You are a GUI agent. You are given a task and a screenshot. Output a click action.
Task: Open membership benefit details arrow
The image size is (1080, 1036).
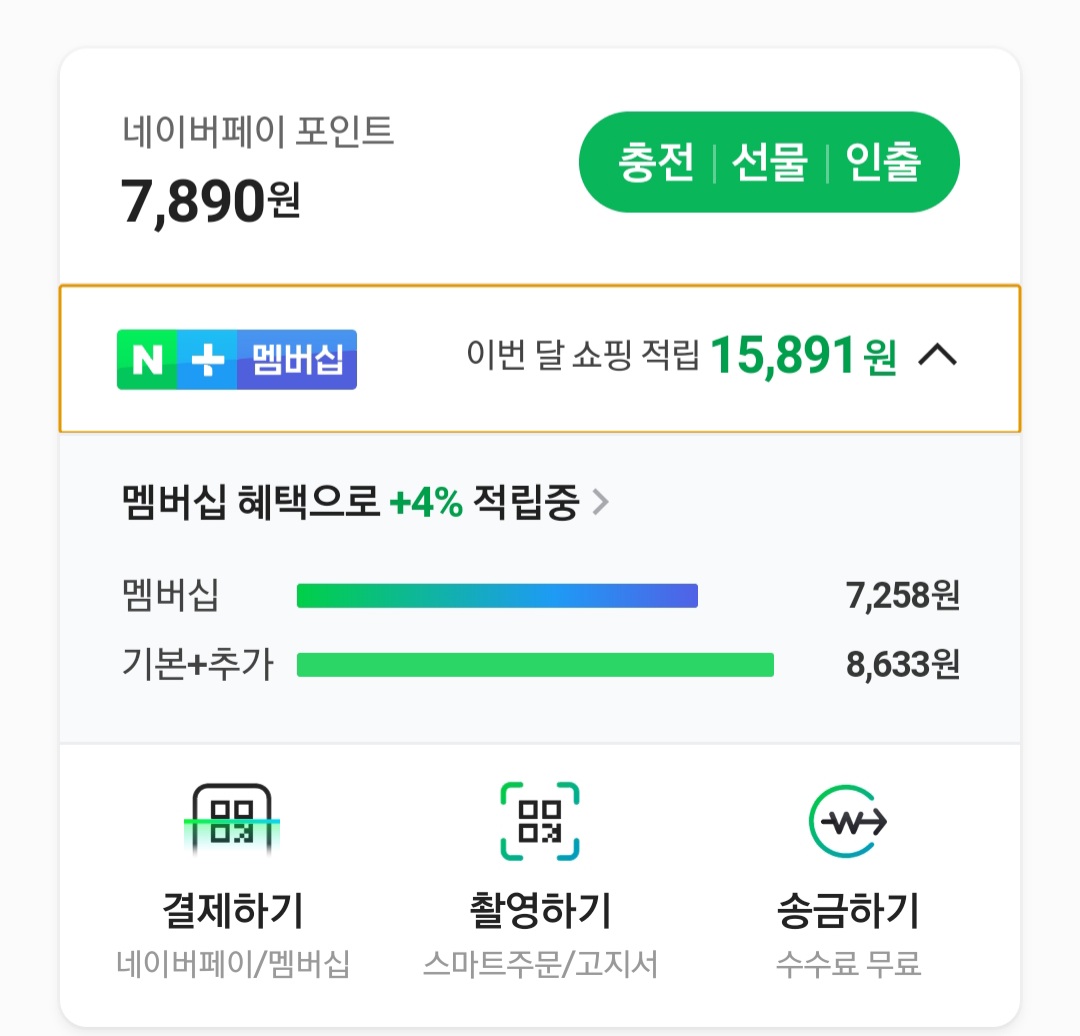[600, 502]
